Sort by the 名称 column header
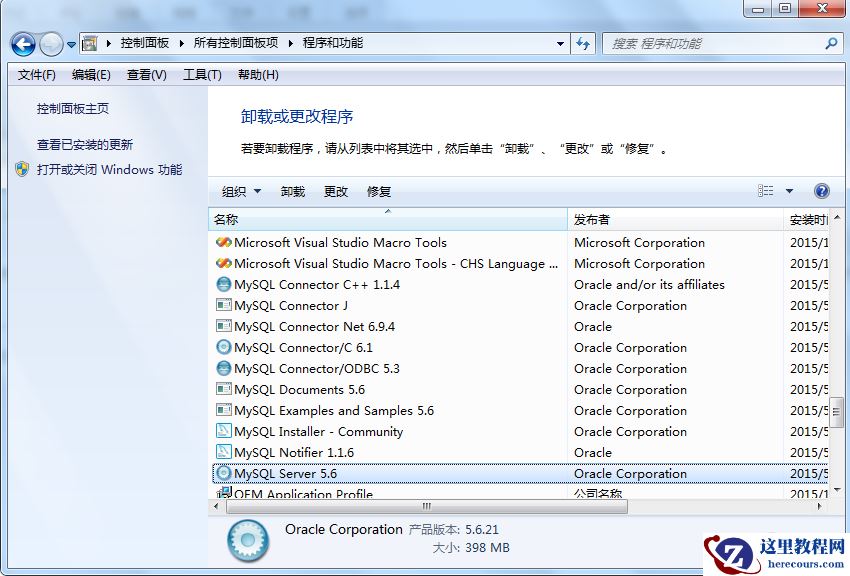Screen dimensions: 850x576 388,219
